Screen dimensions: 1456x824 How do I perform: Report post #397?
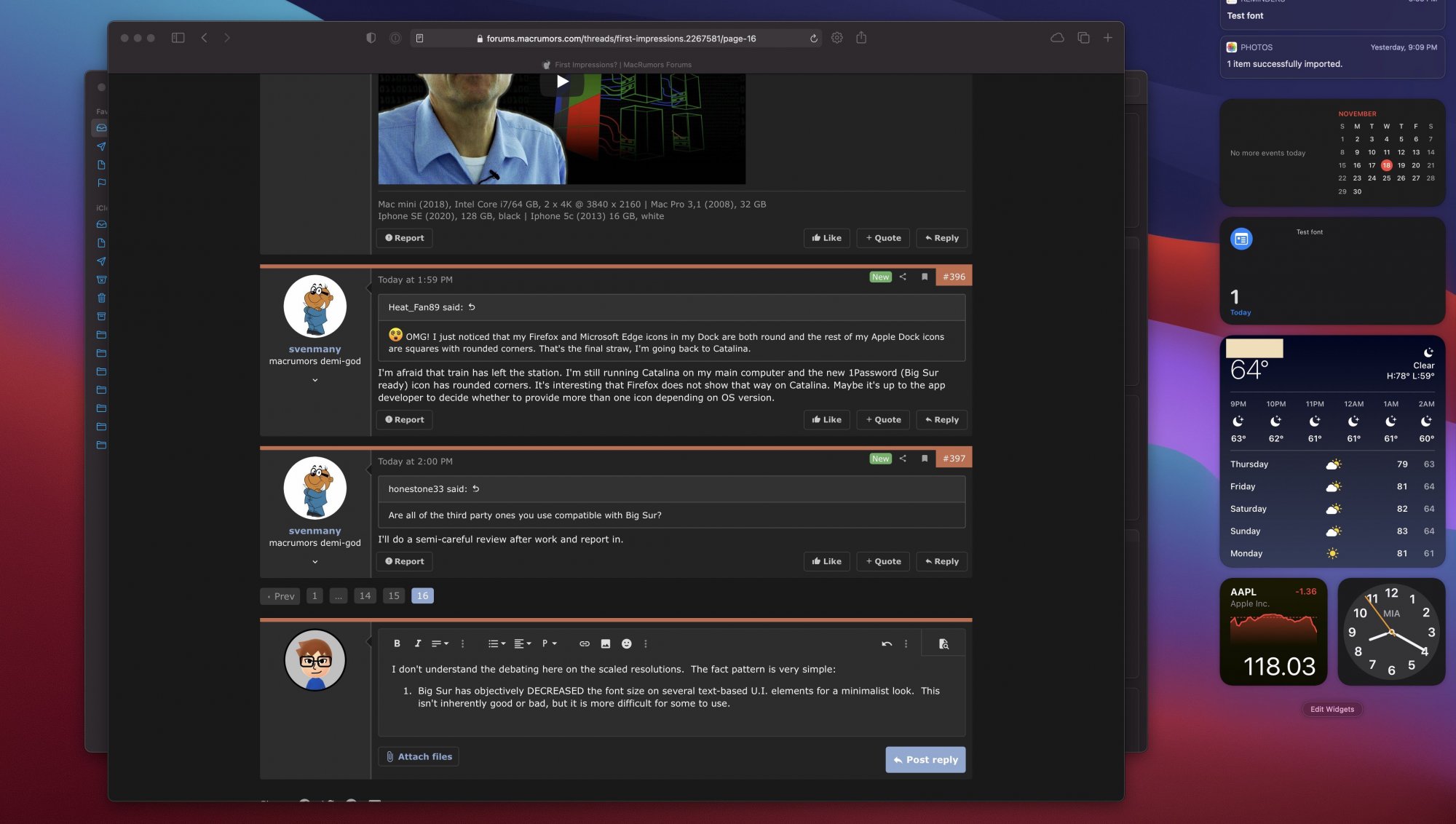click(x=404, y=561)
